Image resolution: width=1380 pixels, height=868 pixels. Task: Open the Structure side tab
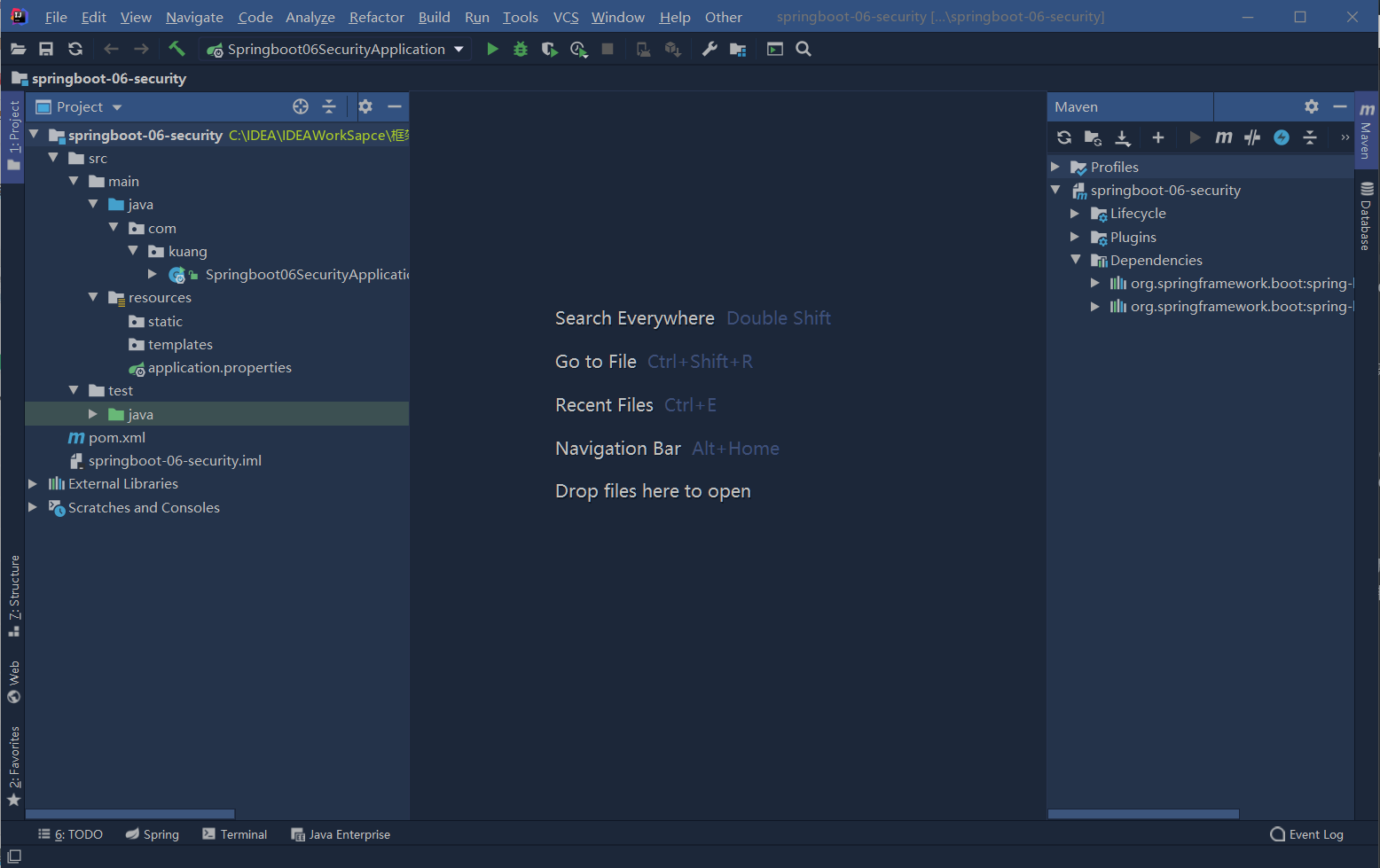coord(13,596)
